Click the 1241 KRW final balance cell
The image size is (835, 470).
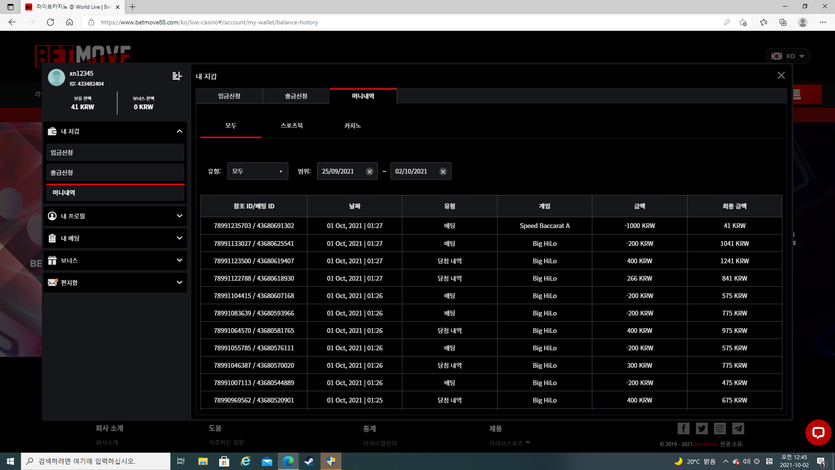point(734,261)
